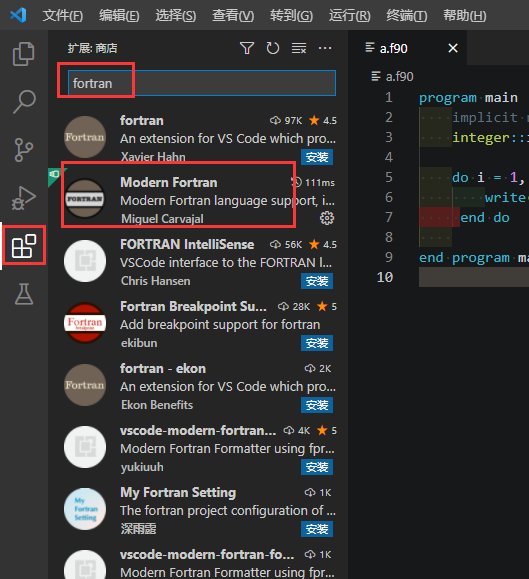
Task: Click the 4.5 star rating of FORTRAN IntelliSense
Action: (x=330, y=244)
